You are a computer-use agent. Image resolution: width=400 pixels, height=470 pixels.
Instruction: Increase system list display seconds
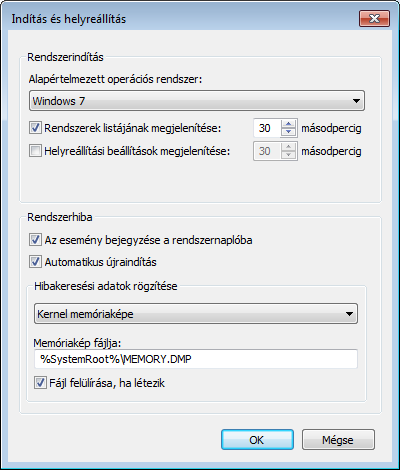click(288, 124)
